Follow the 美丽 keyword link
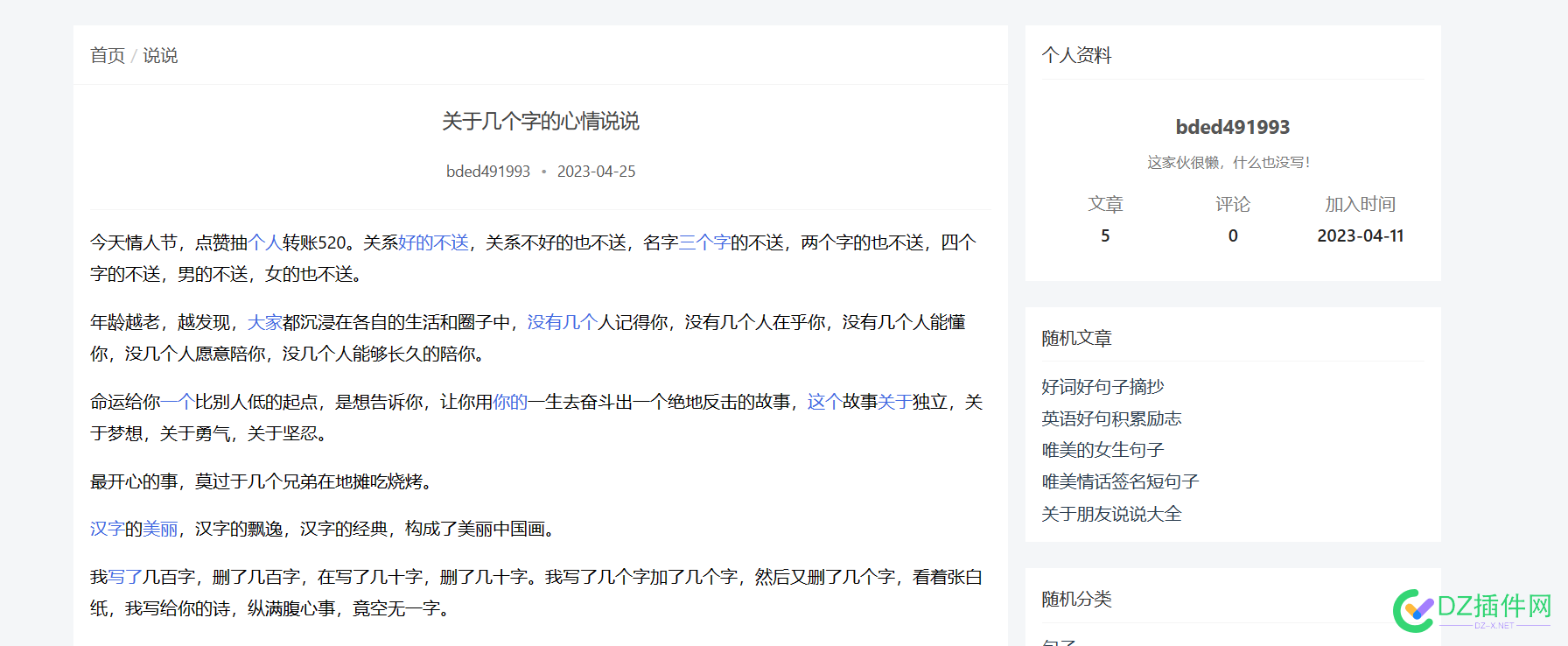 (x=160, y=529)
